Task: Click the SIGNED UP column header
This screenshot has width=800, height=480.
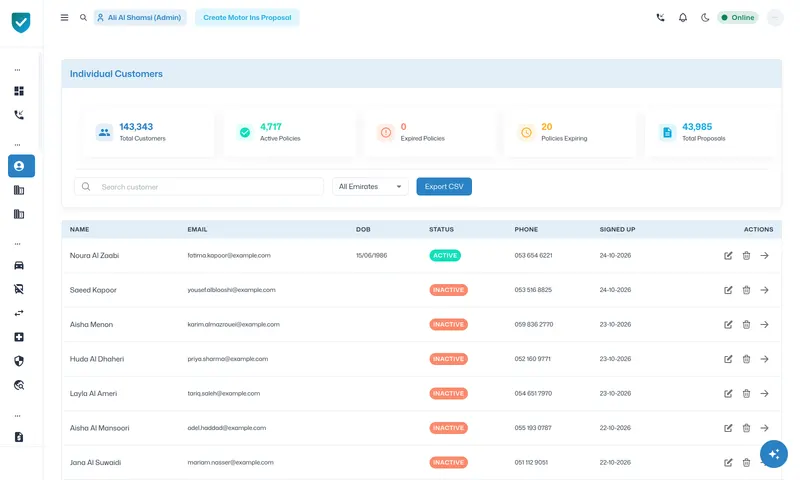Action: 617,230
